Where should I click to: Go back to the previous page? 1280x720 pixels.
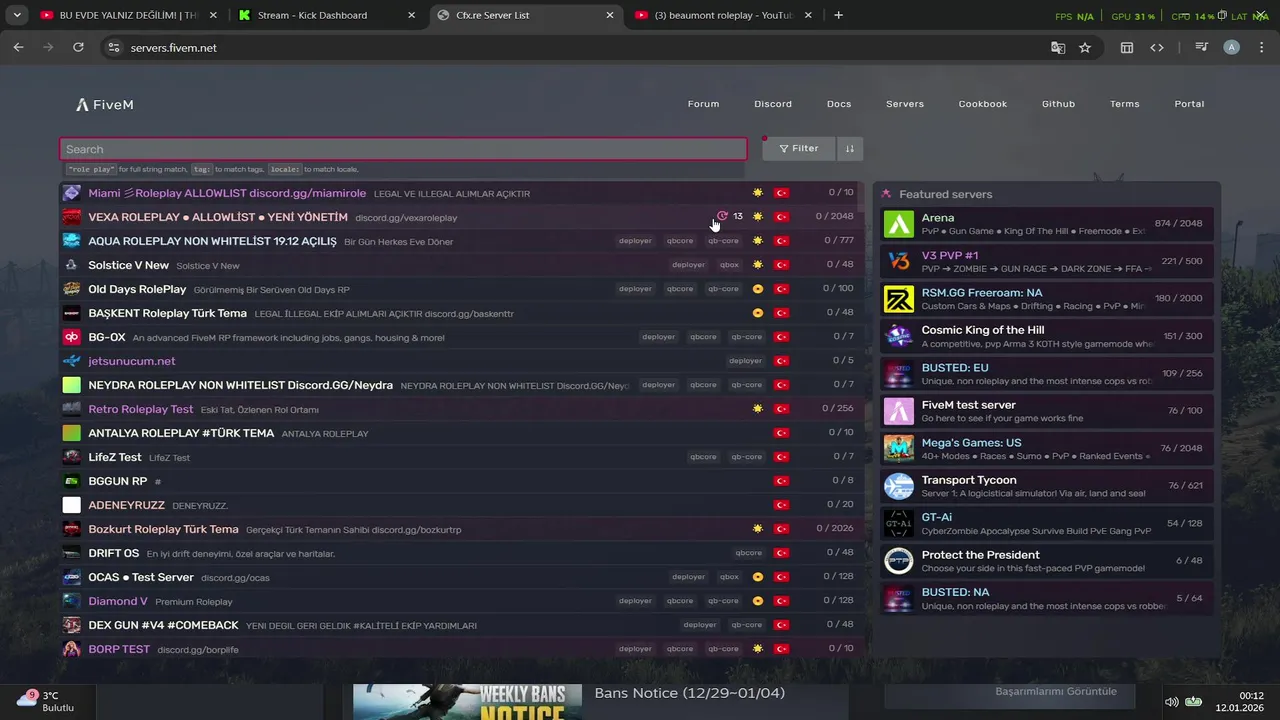tap(18, 47)
